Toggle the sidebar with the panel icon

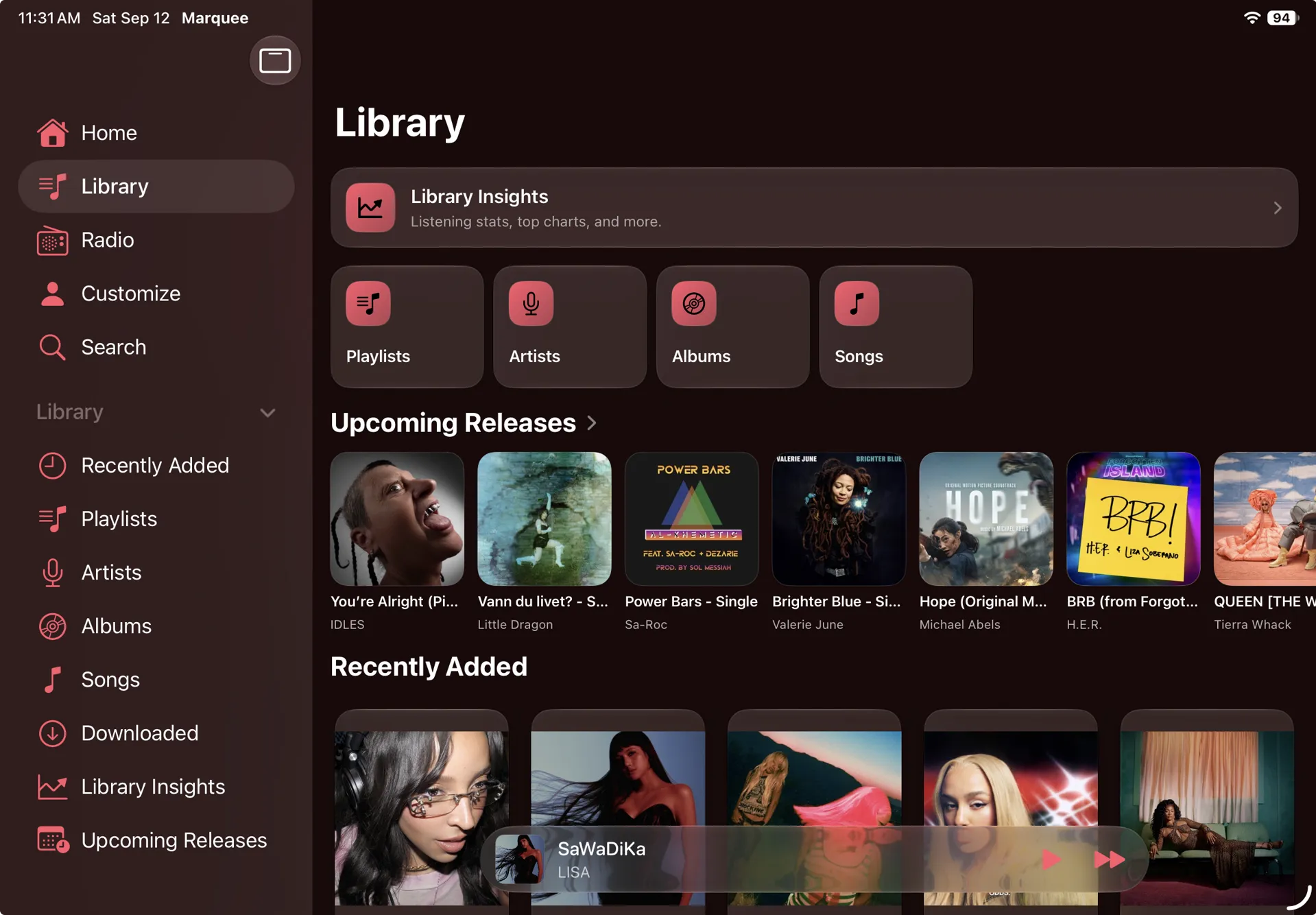275,60
